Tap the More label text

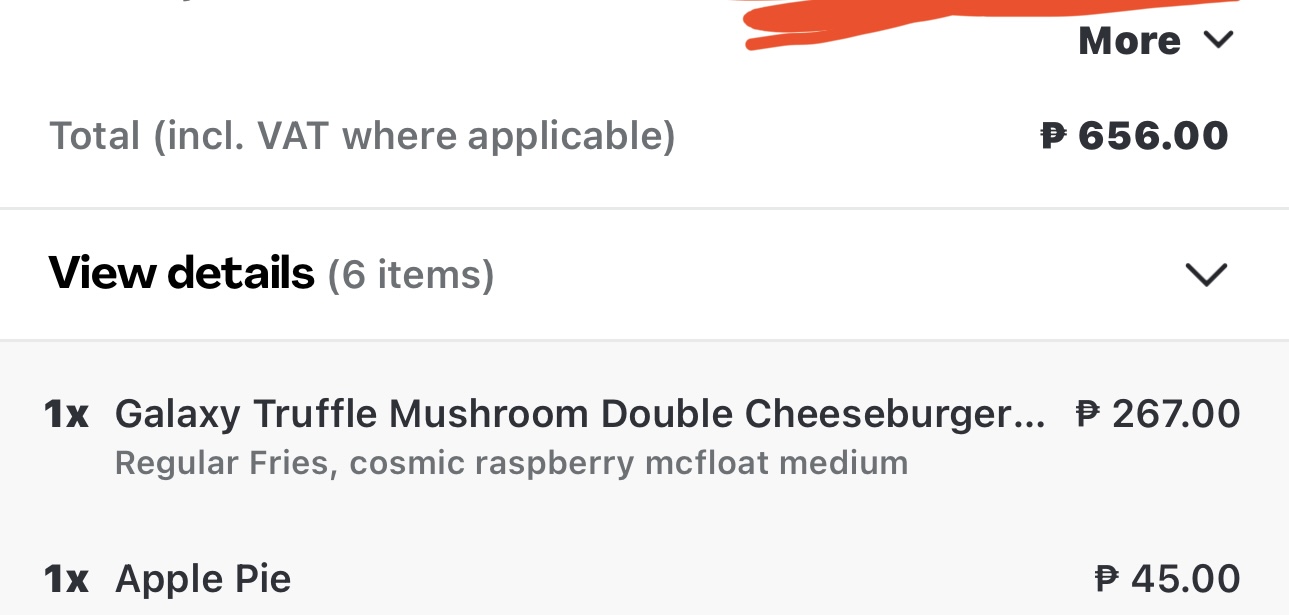click(x=1129, y=41)
